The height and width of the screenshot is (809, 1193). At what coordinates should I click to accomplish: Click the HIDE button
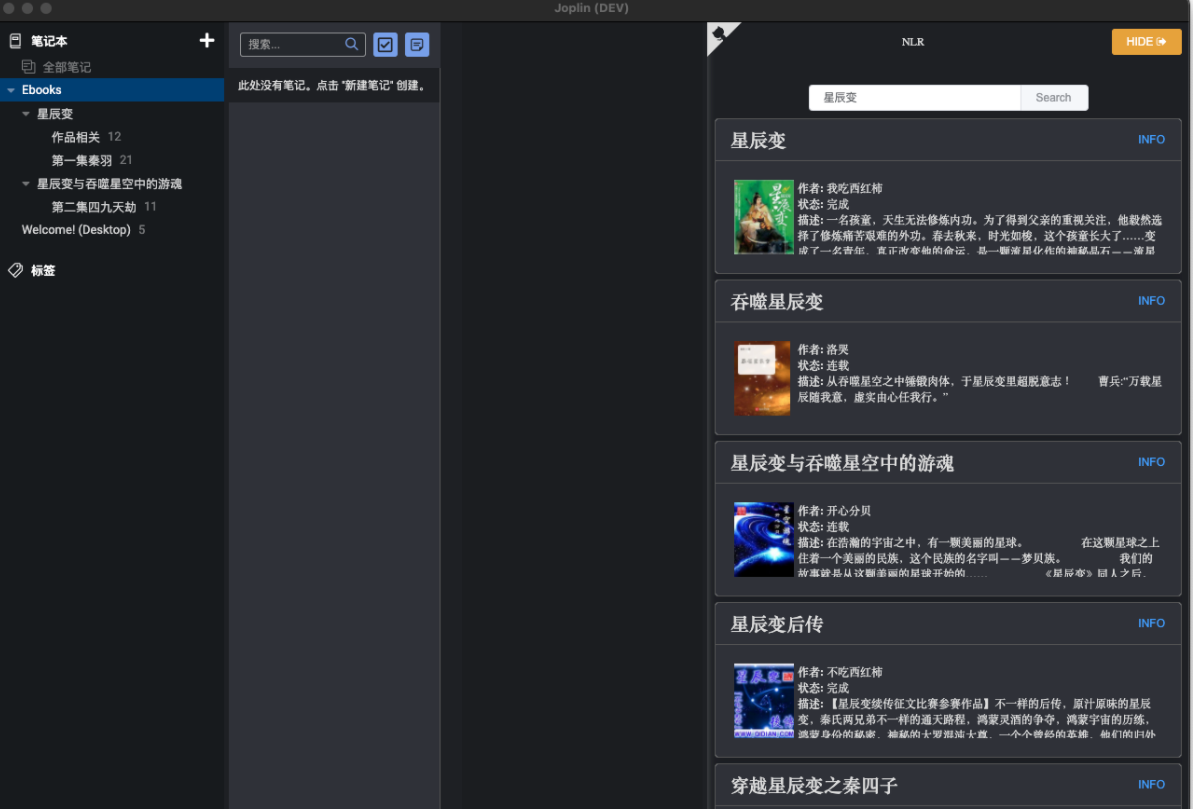[1146, 42]
